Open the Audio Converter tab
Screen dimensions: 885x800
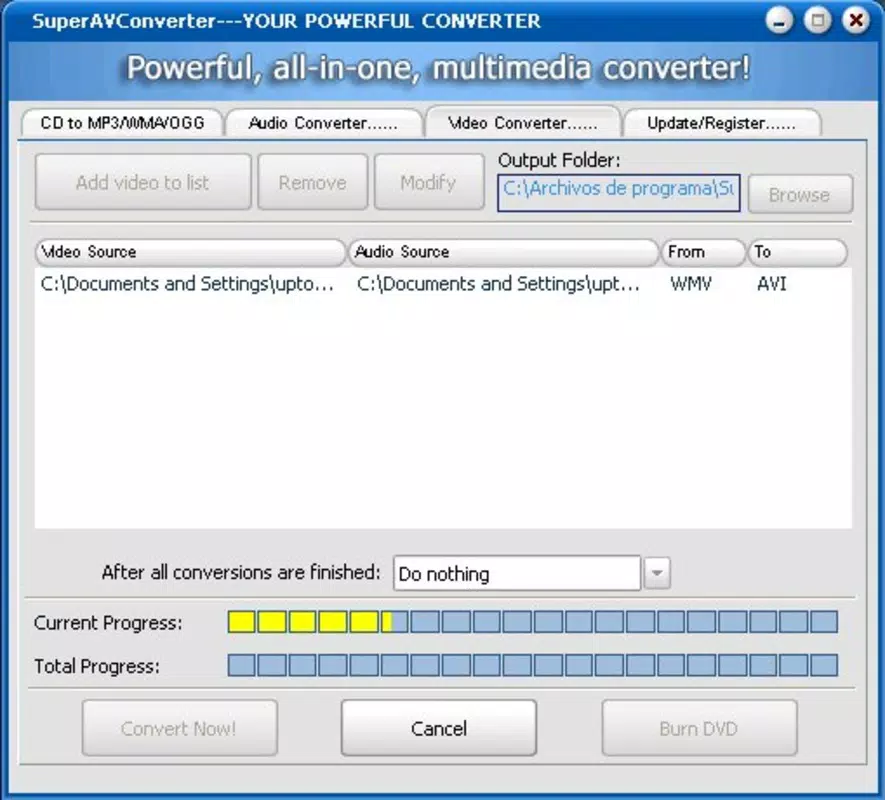click(x=324, y=123)
